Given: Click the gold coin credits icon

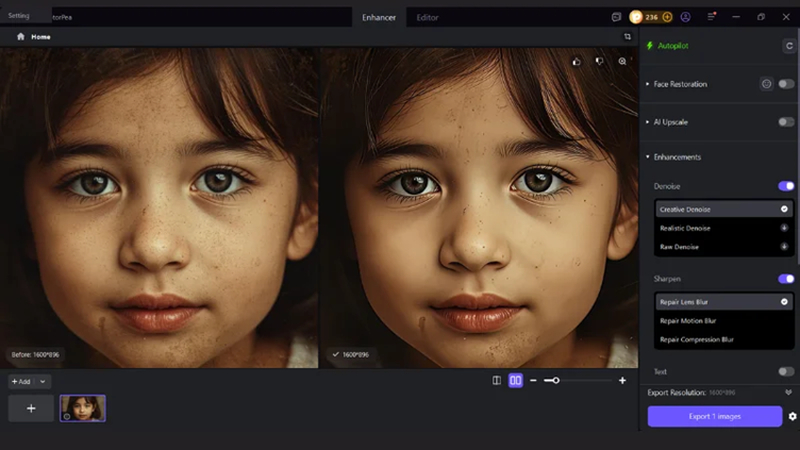Looking at the screenshot, I should click(x=636, y=17).
